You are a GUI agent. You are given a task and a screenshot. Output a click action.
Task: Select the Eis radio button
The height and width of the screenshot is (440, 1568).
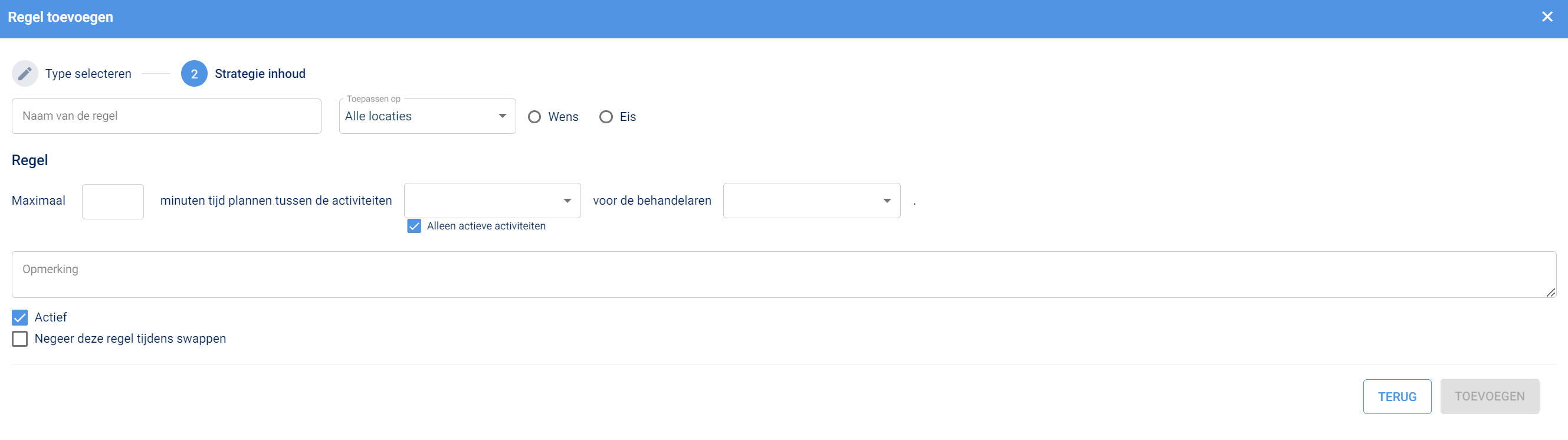coord(606,117)
